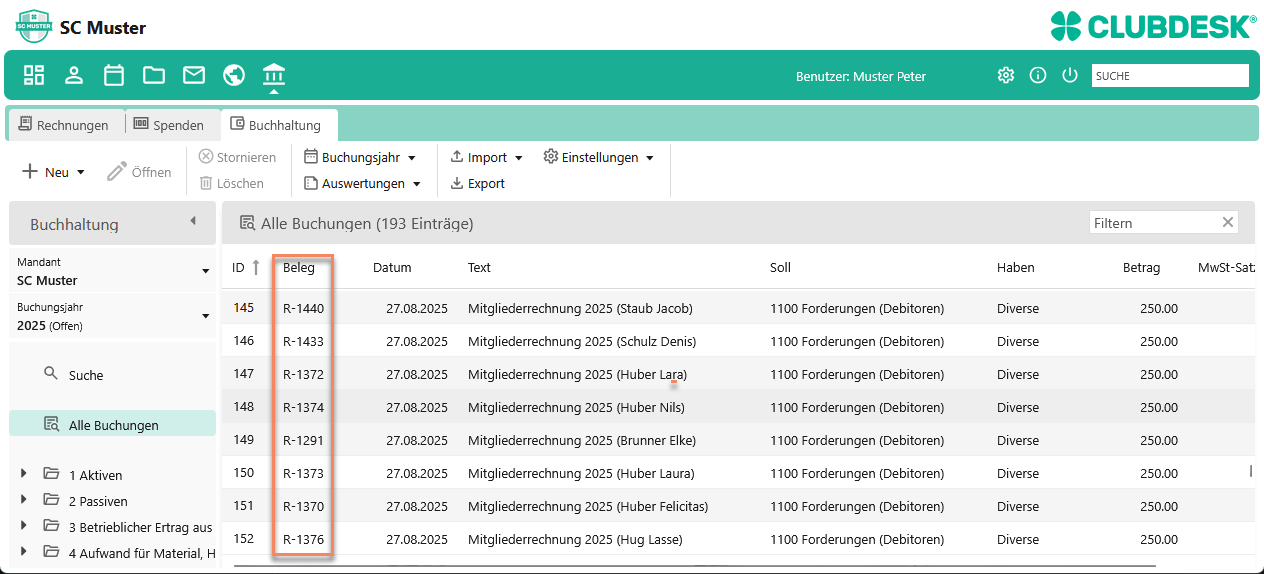Image resolution: width=1264 pixels, height=574 pixels.
Task: Open the contacts person icon
Action: tap(74, 75)
